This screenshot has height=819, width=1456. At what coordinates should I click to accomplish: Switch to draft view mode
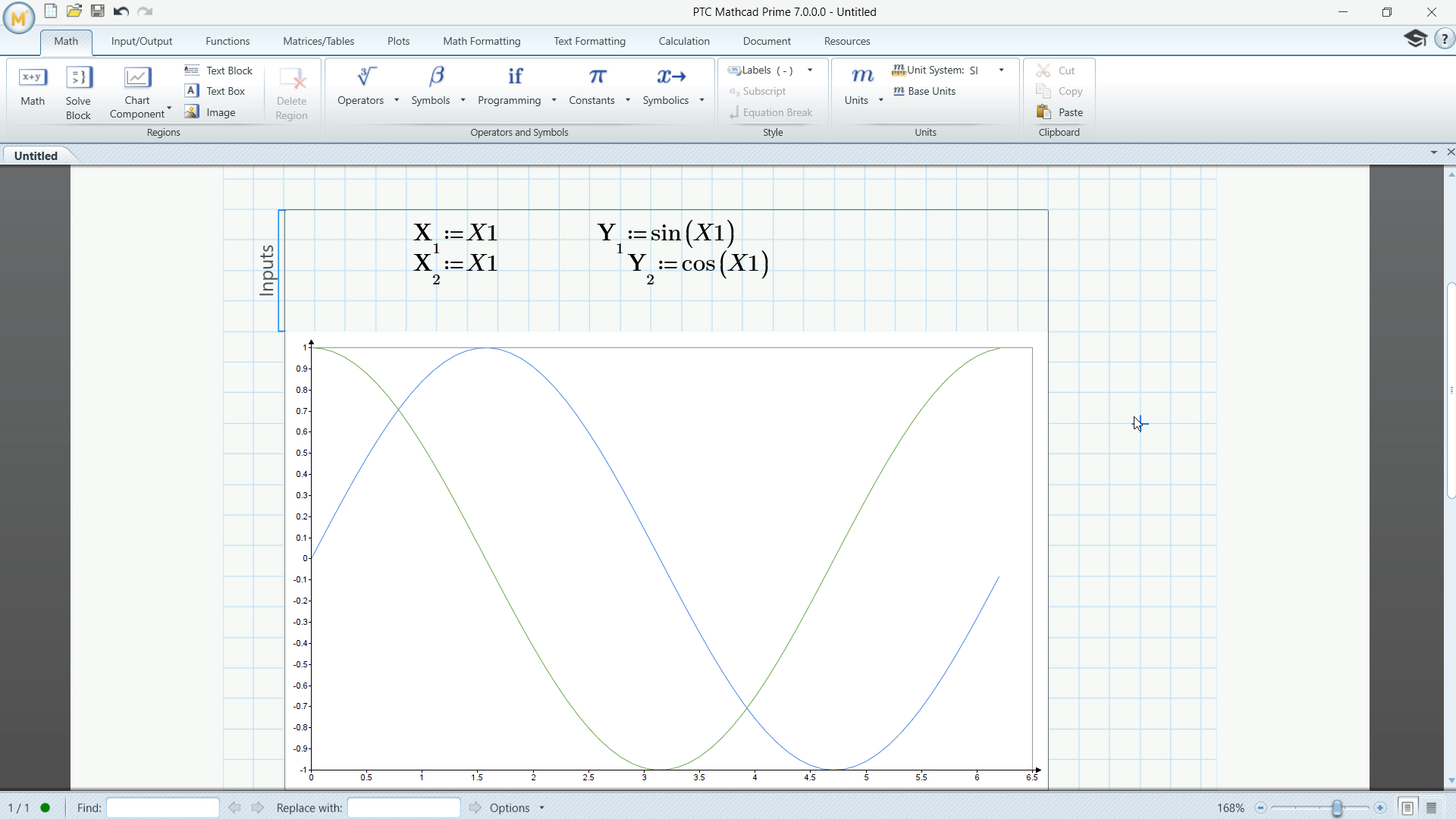1432,808
